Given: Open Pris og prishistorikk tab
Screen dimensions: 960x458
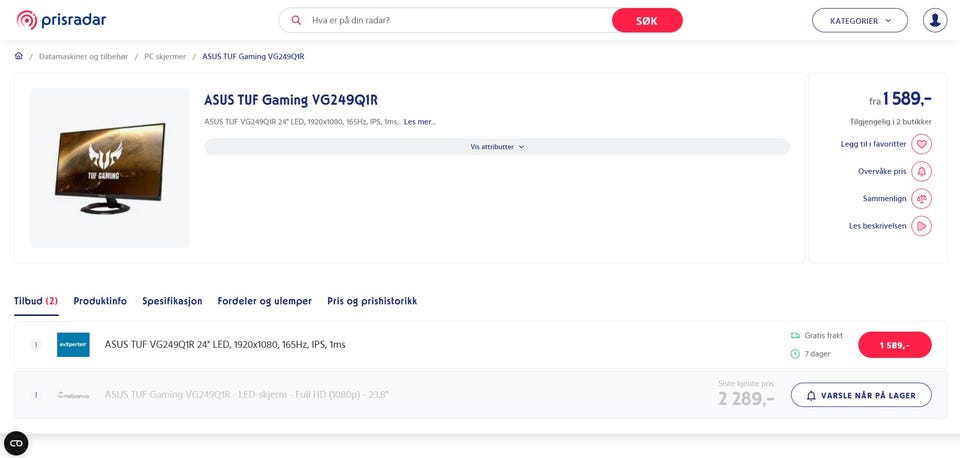Looking at the screenshot, I should 372,301.
